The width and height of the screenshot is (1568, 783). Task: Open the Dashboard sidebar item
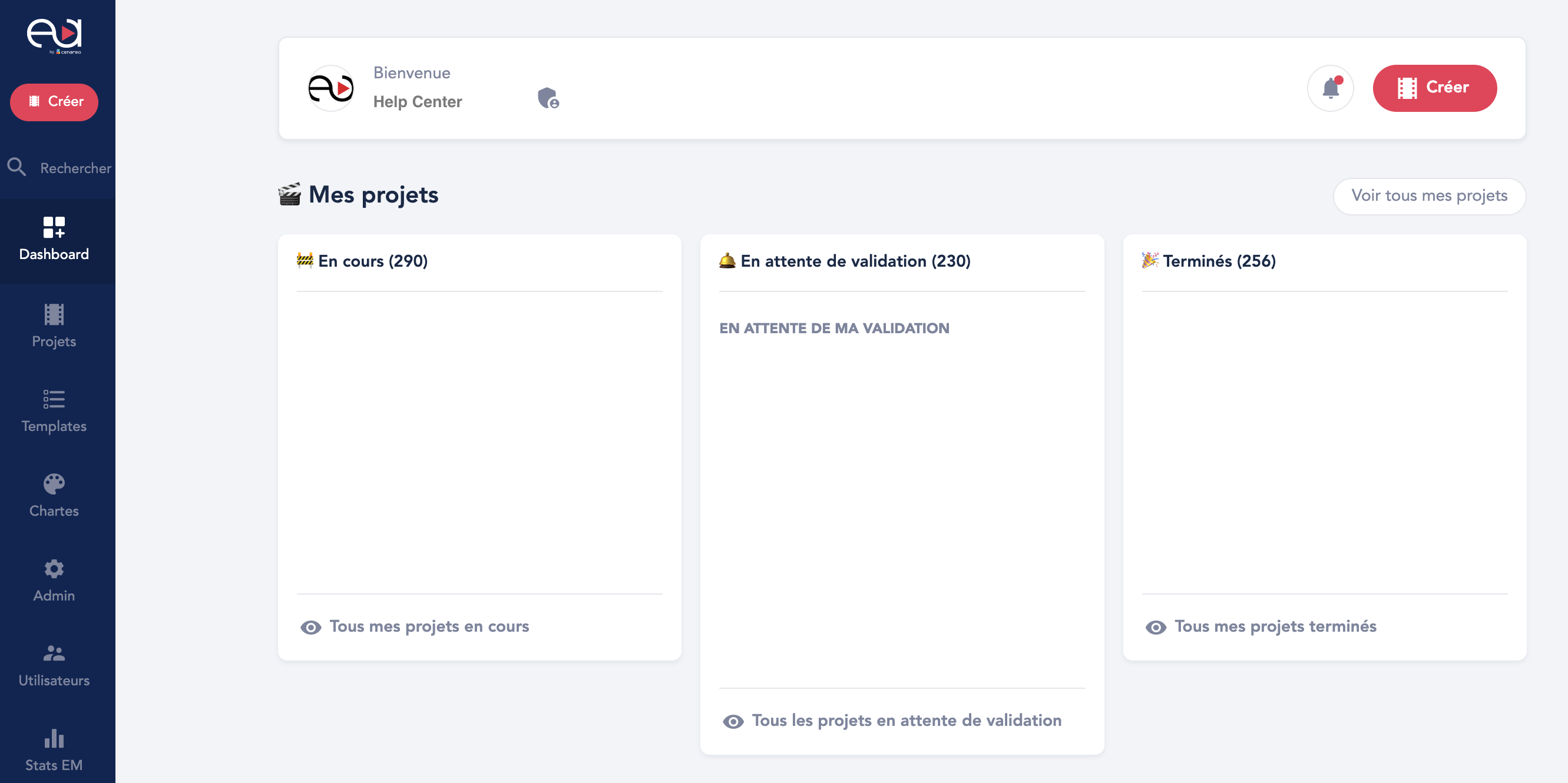click(x=54, y=239)
